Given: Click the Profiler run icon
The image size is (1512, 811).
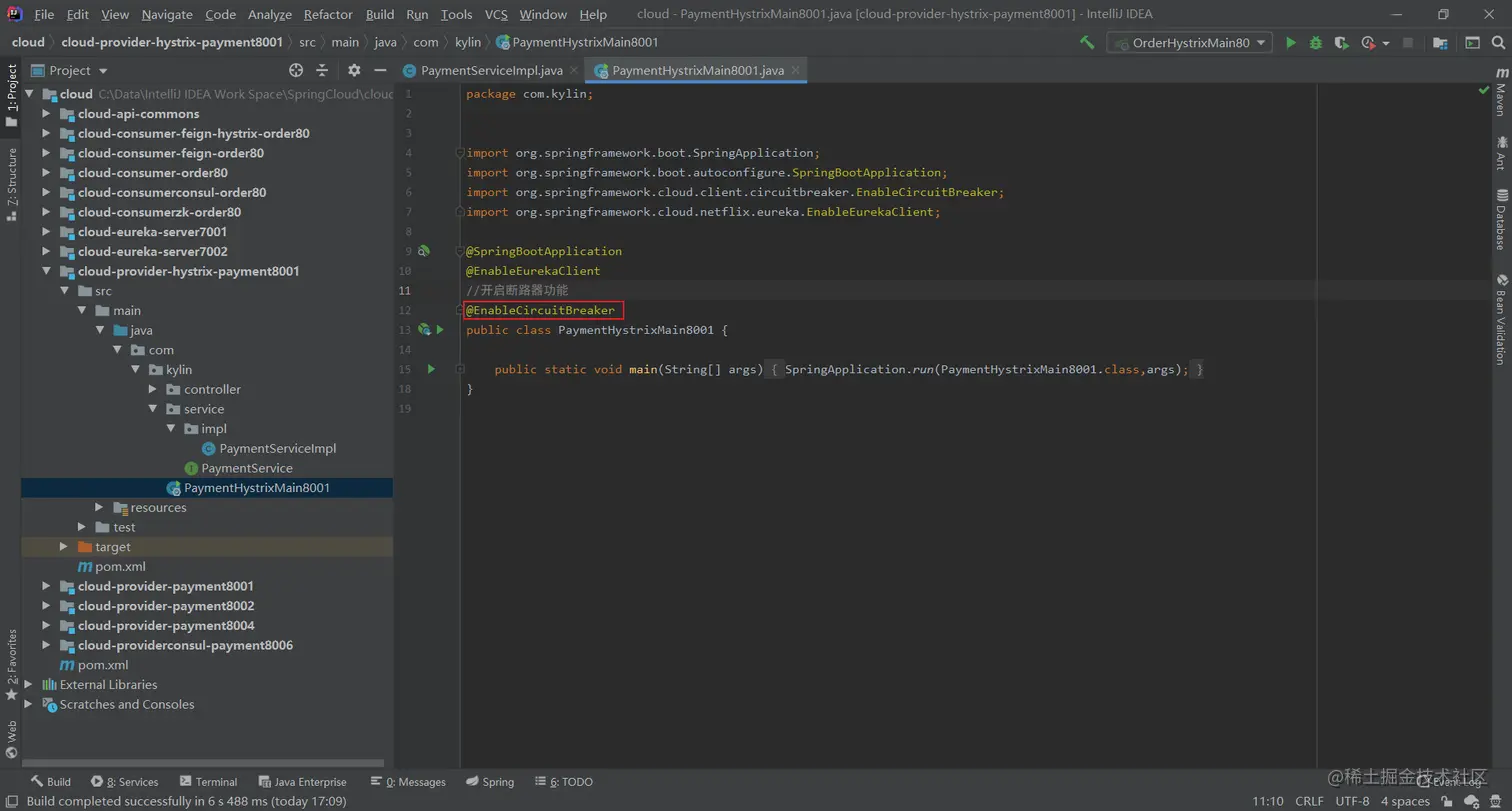Looking at the screenshot, I should point(1368,43).
